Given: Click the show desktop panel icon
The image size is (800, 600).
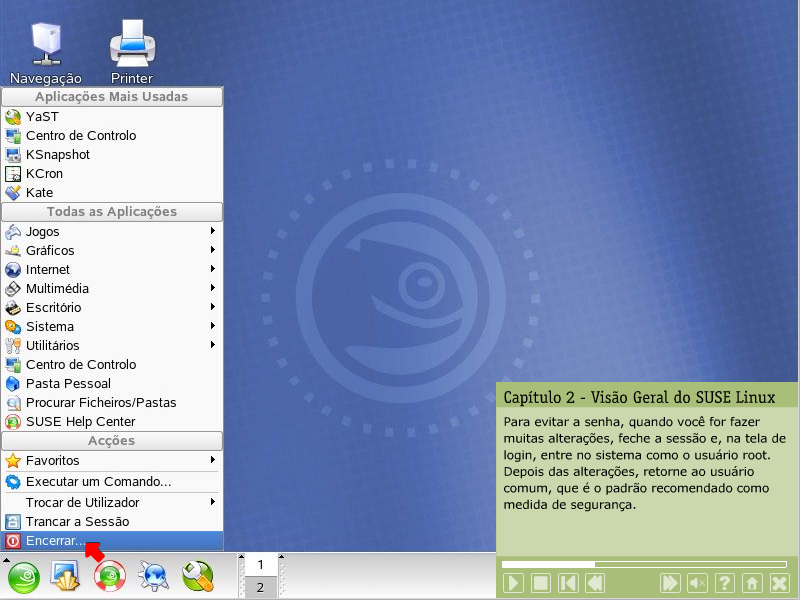Looking at the screenshot, I should 65,576.
